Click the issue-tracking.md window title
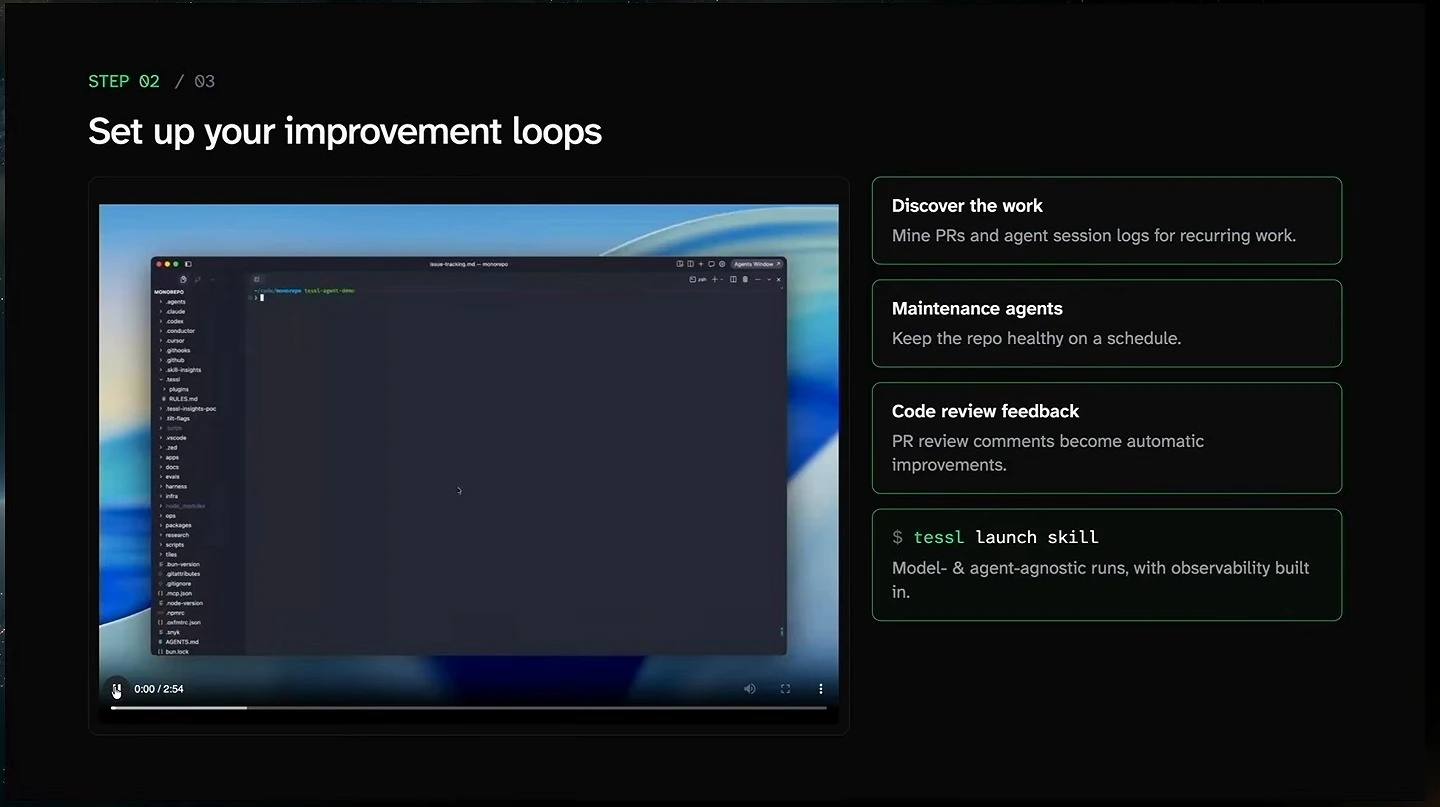Viewport: 1440px width, 807px height. [x=468, y=264]
